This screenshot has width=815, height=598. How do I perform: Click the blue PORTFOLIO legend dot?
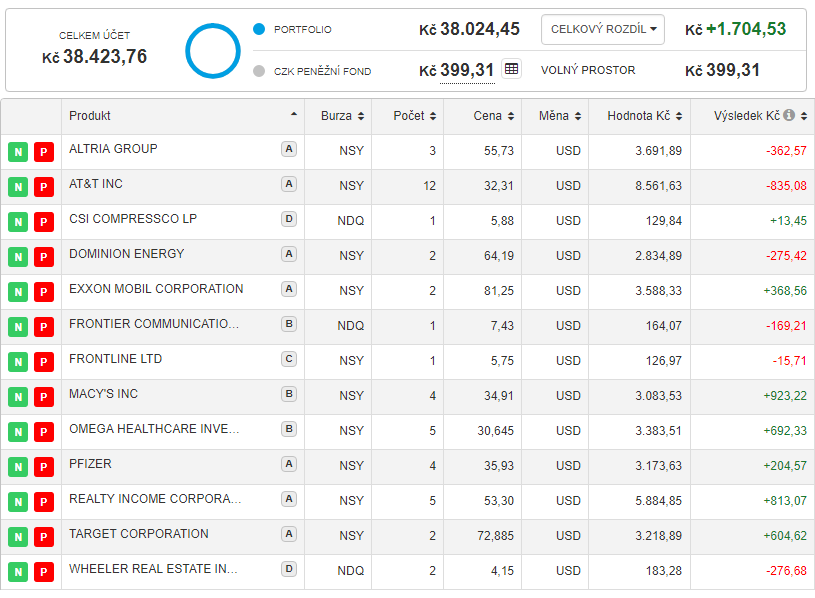click(259, 29)
